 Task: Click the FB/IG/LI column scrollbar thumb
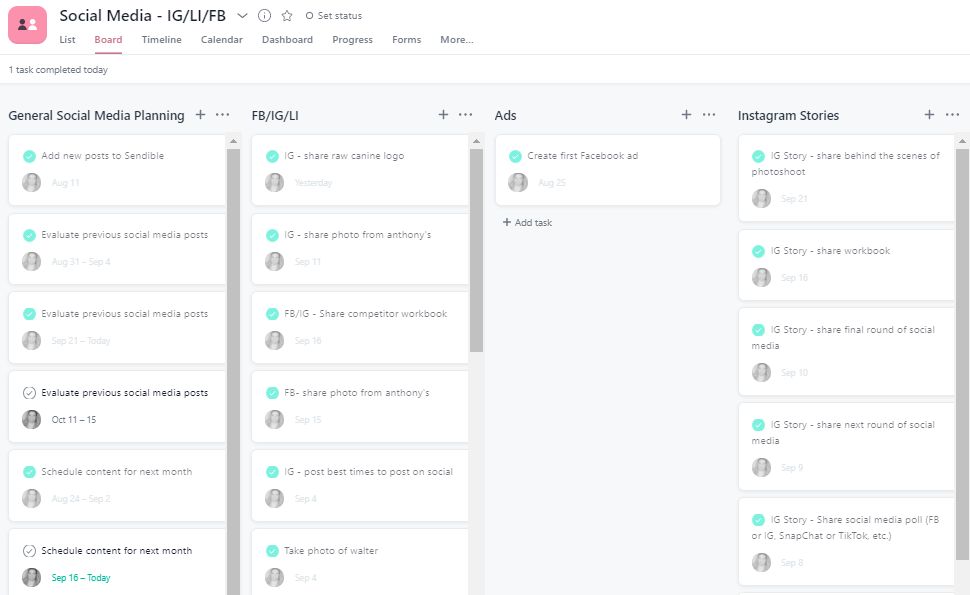click(476, 250)
